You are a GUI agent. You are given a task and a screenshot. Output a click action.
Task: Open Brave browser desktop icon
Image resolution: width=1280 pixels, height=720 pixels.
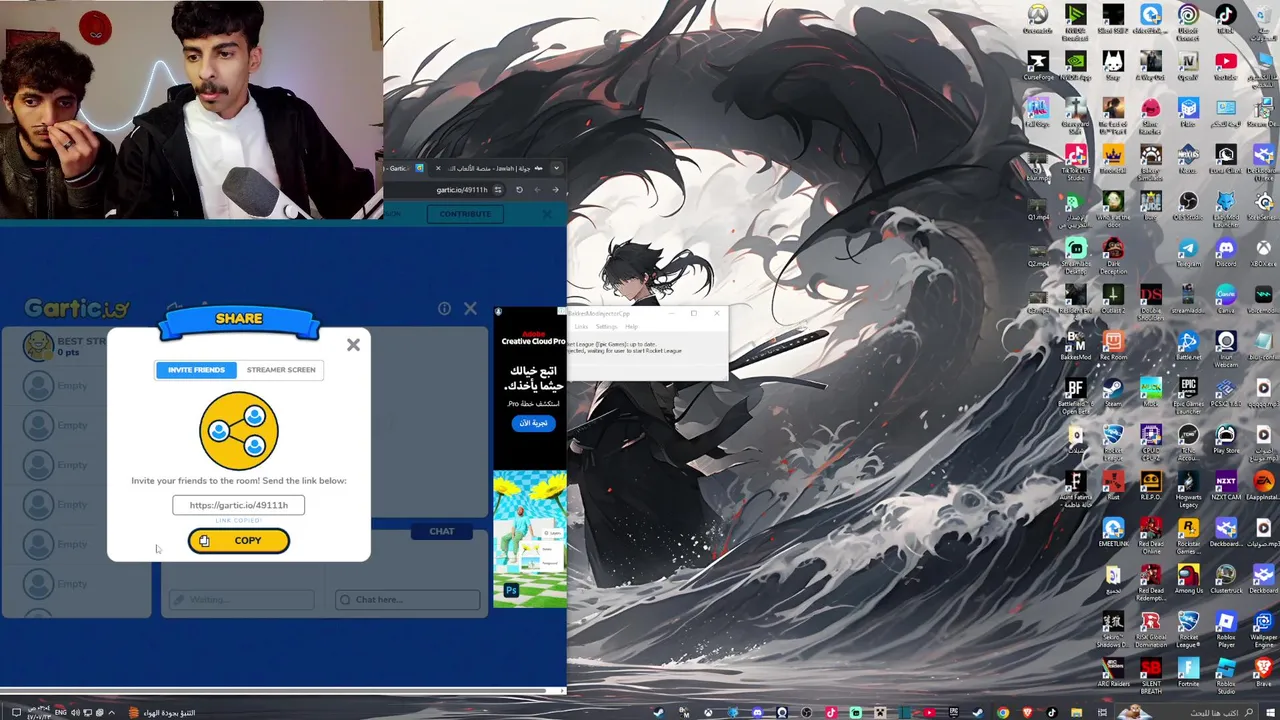1263,671
